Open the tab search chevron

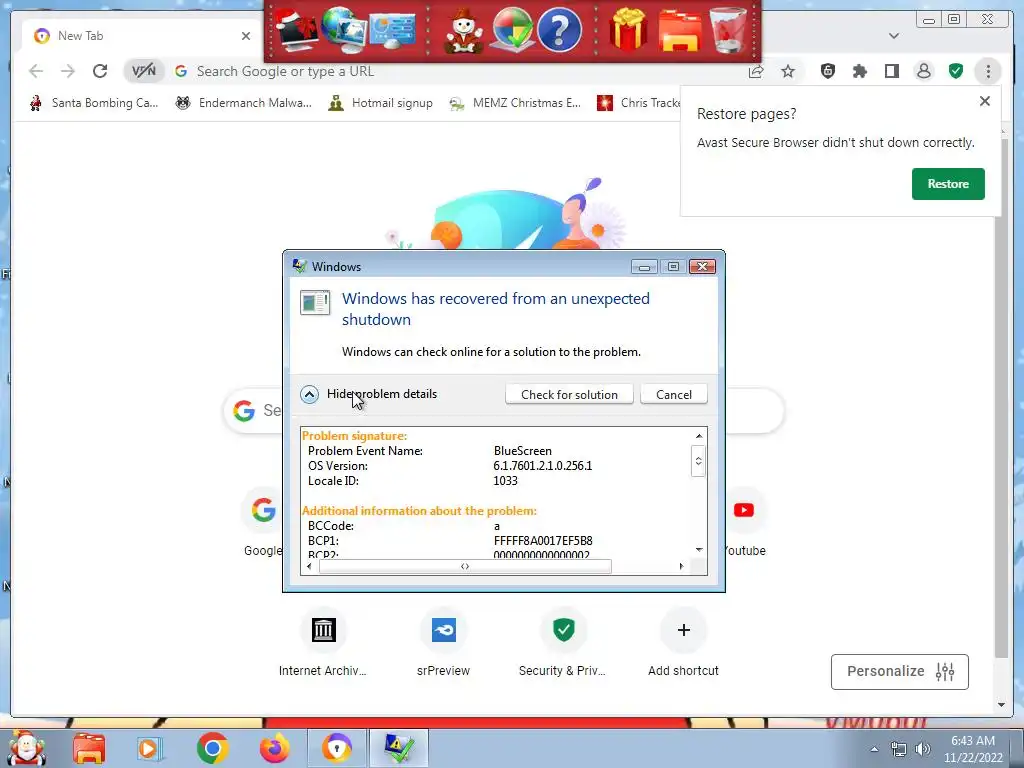click(x=894, y=36)
